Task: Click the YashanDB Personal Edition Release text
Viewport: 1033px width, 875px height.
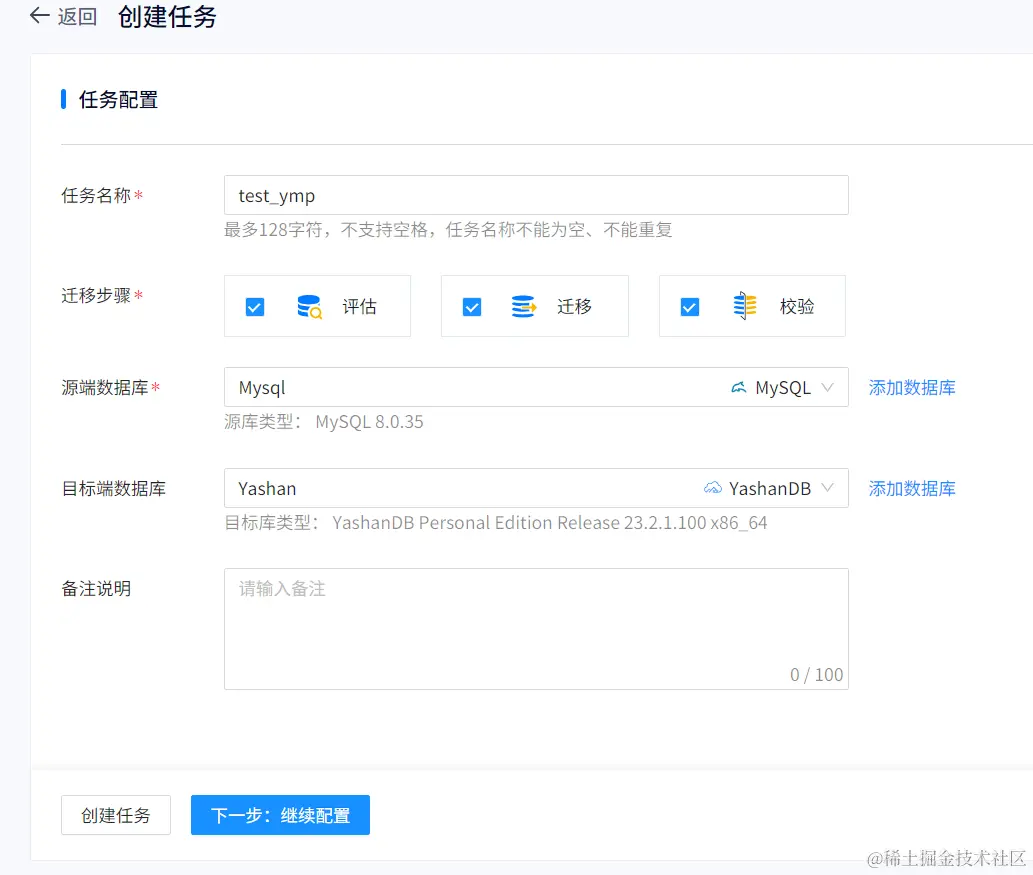Action: coord(549,522)
